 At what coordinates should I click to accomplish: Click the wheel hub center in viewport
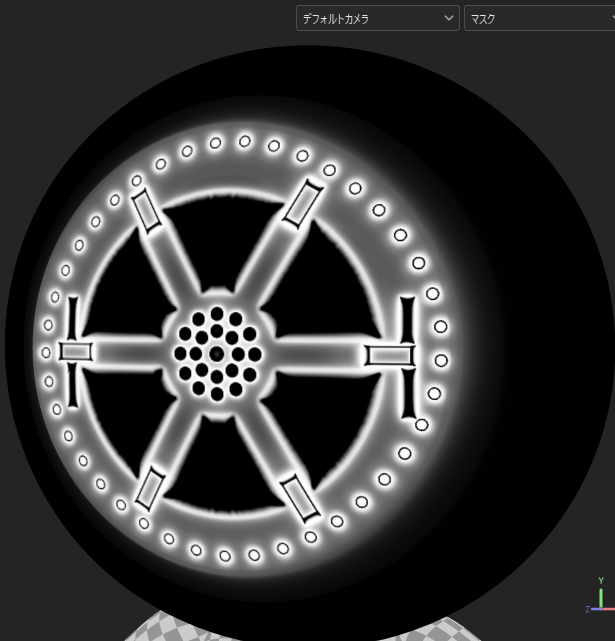(x=217, y=354)
